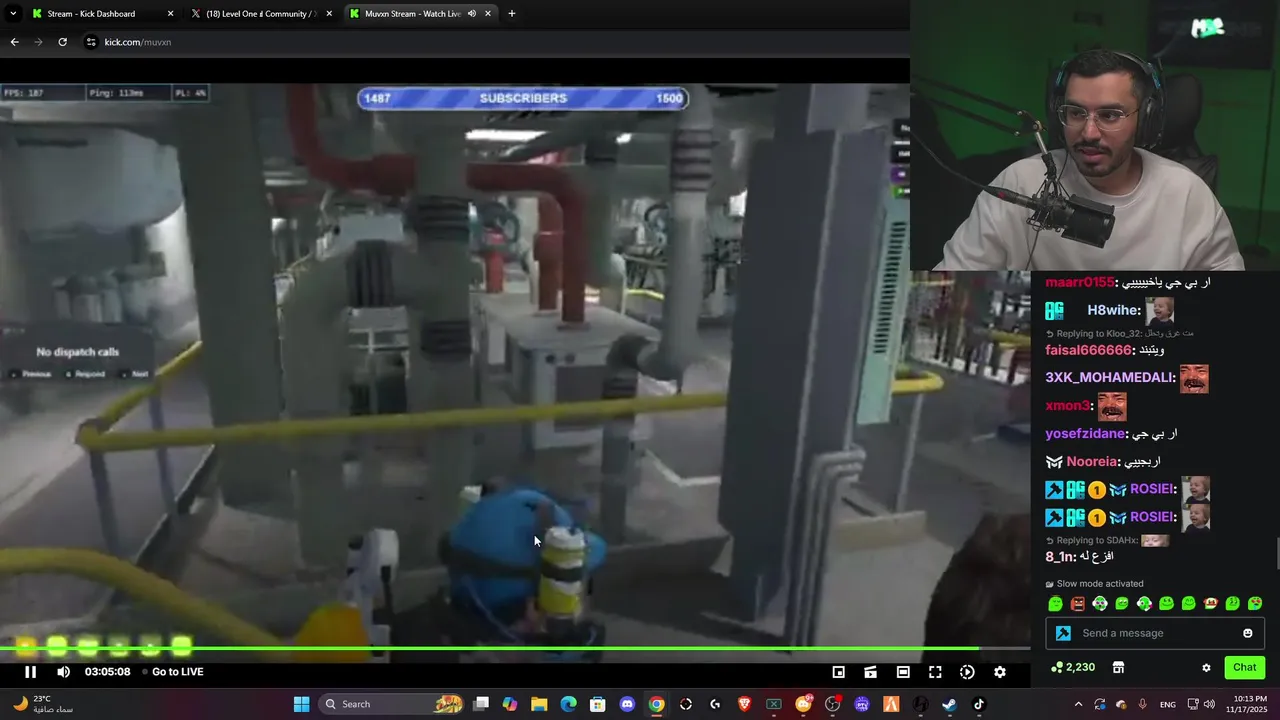Go back in browser history
The width and height of the screenshot is (1280, 720).
click(x=14, y=42)
